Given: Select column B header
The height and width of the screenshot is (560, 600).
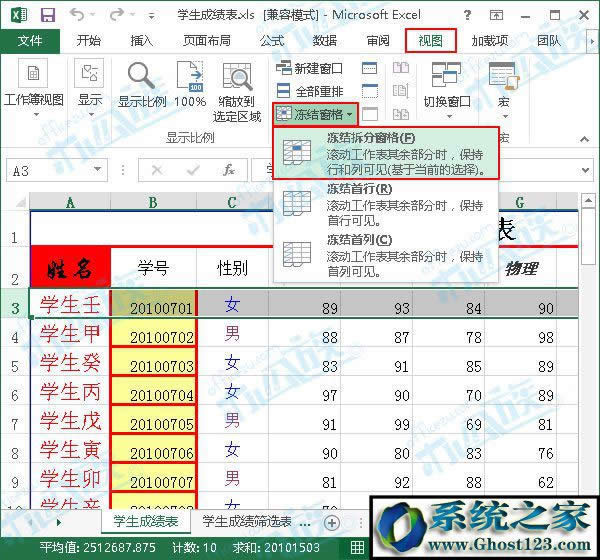Looking at the screenshot, I should [153, 202].
